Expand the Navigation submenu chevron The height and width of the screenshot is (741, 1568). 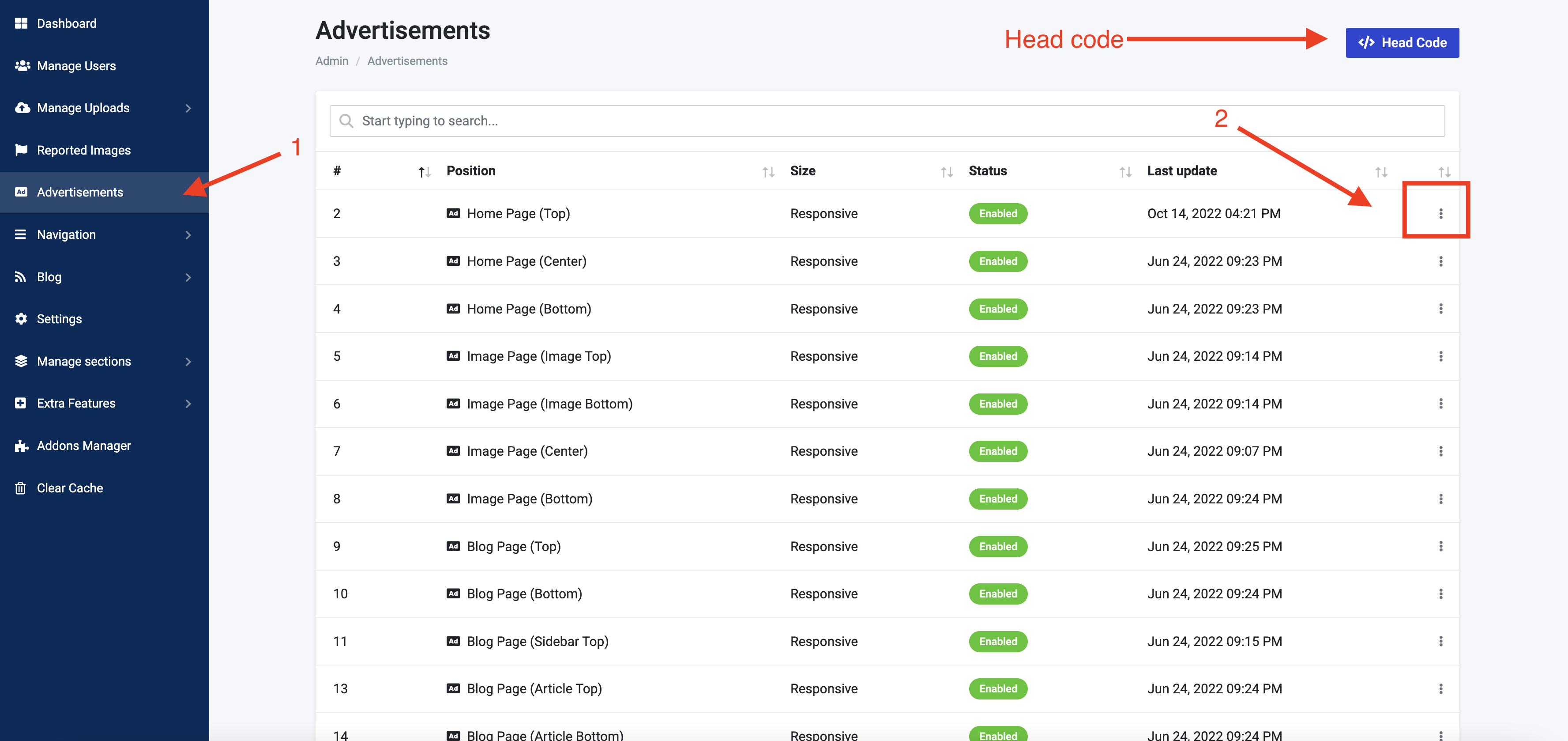(x=188, y=235)
